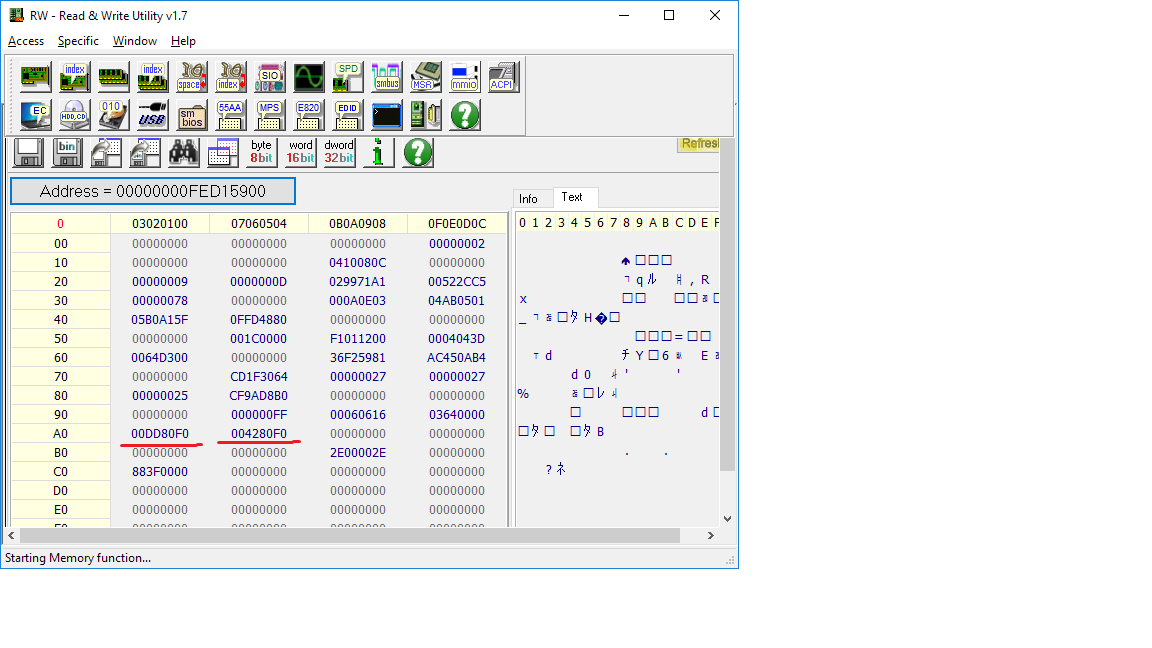The image size is (1152, 648).
Task: Open the SPD memory info tool
Action: [x=347, y=77]
